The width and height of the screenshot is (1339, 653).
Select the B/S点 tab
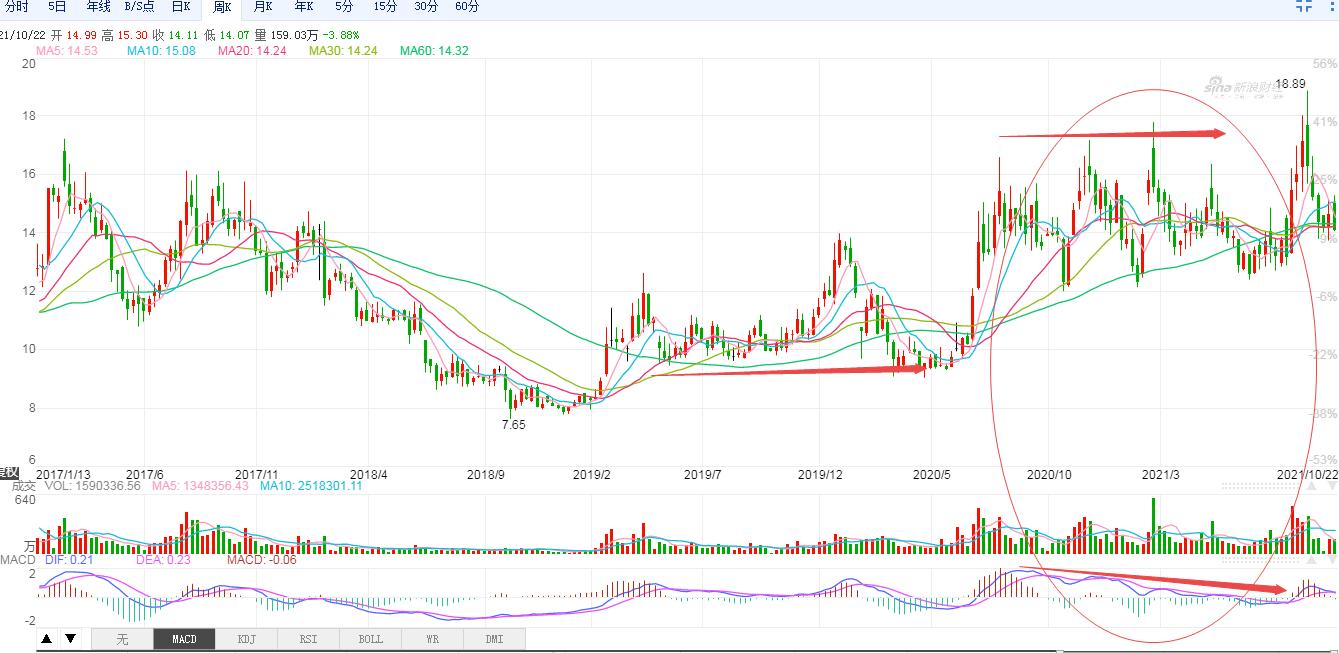[x=139, y=7]
